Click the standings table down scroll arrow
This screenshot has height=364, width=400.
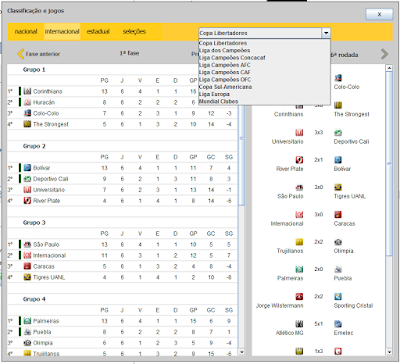point(242,352)
